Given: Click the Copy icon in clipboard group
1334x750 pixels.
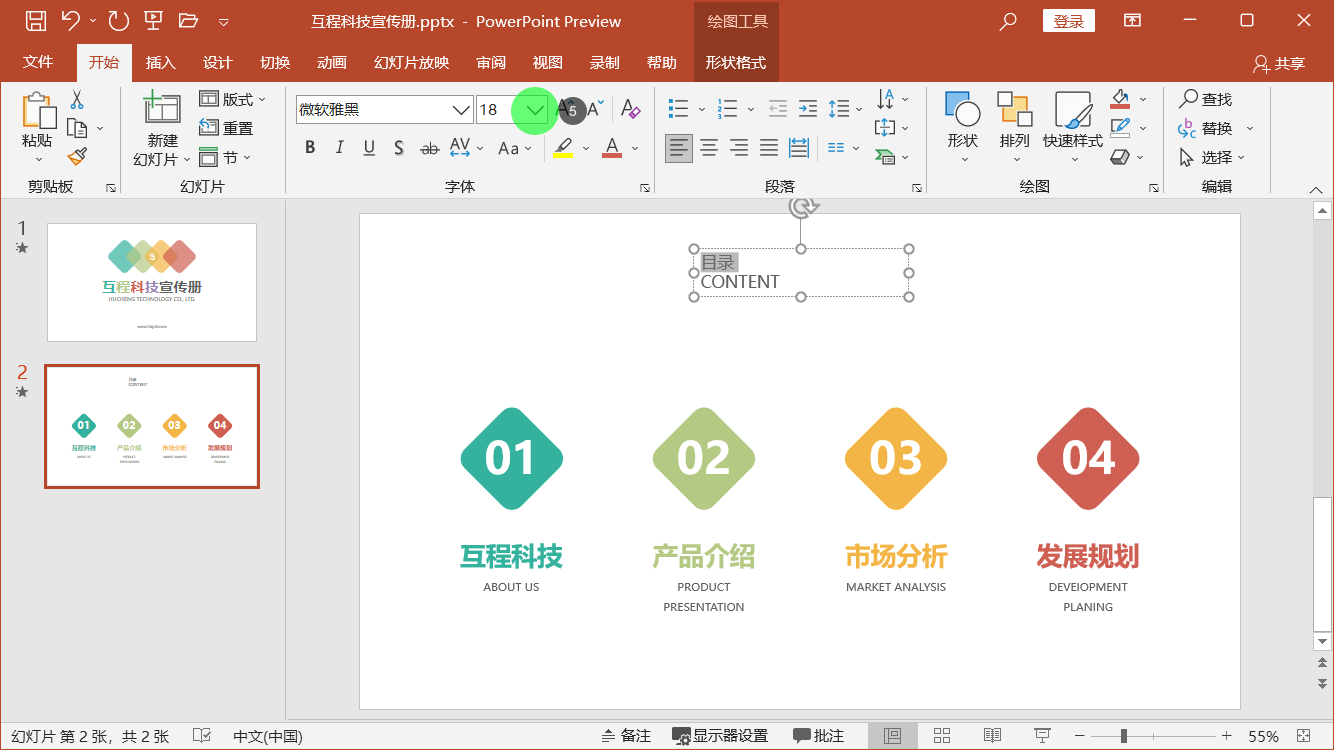Looking at the screenshot, I should coord(77,128).
